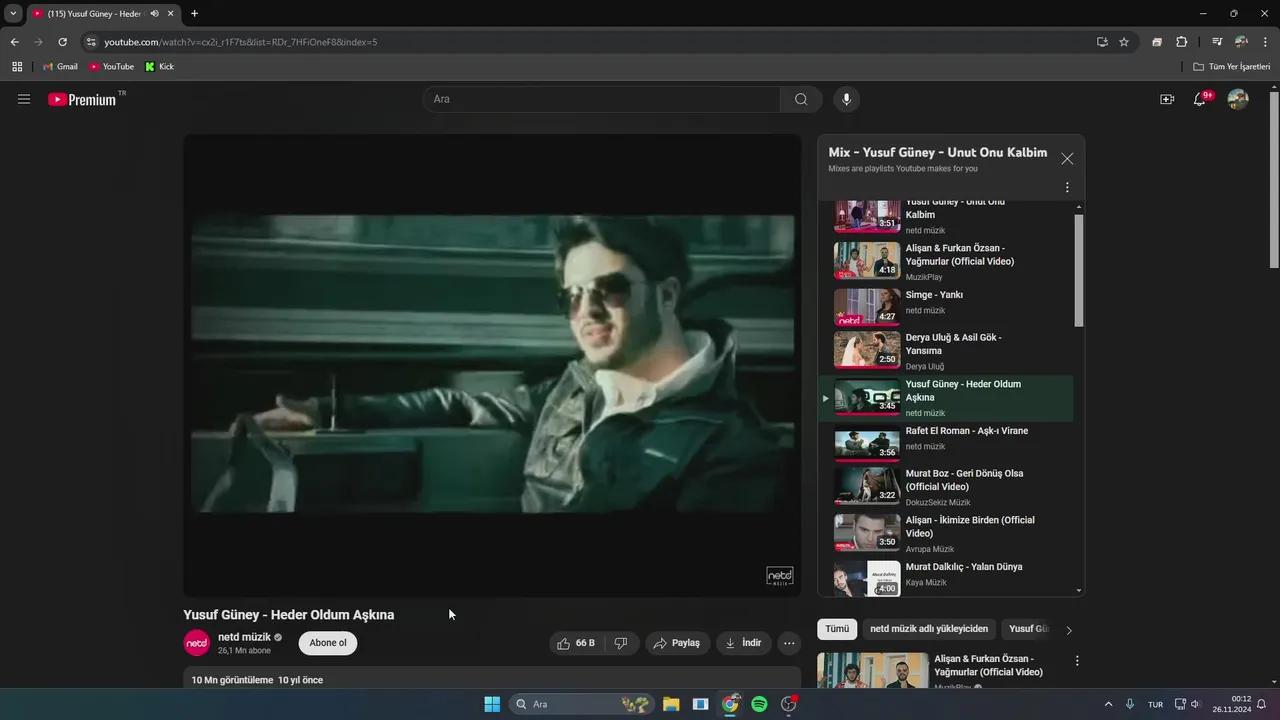The height and width of the screenshot is (720, 1280).
Task: Subscribe with the Abone ol button
Action: click(328, 643)
